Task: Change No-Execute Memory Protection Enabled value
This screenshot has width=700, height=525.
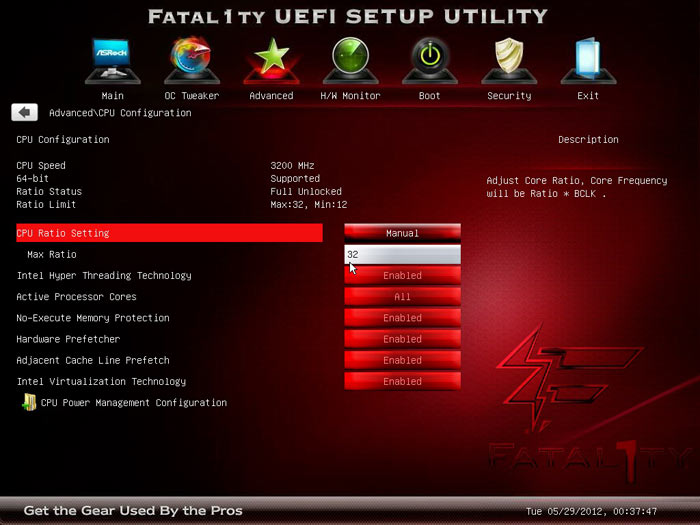Action: [x=402, y=318]
